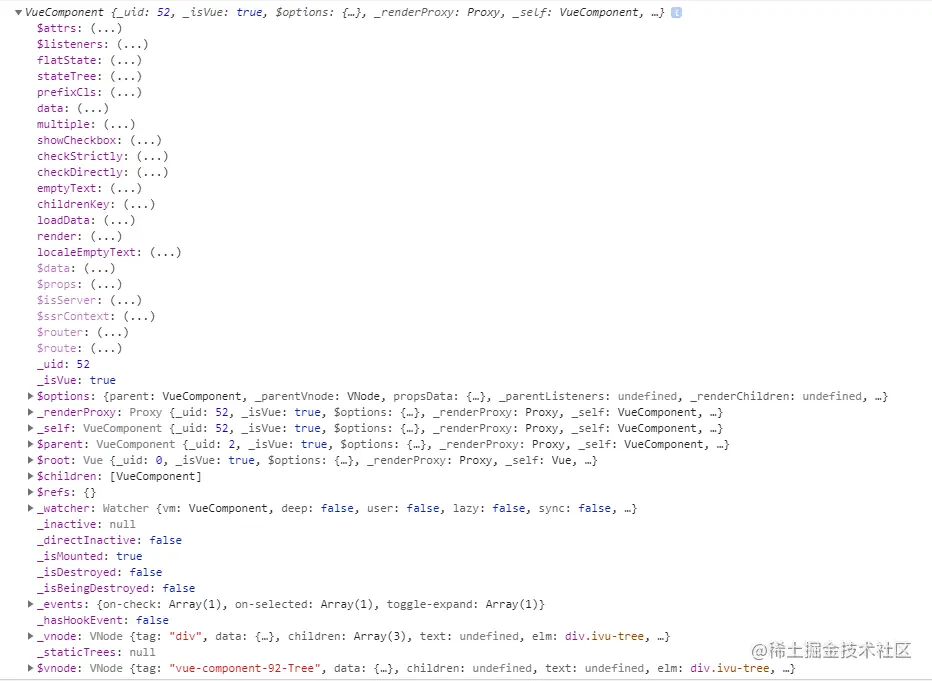Select the '_inactive: null' row

pyautogui.click(x=86, y=524)
